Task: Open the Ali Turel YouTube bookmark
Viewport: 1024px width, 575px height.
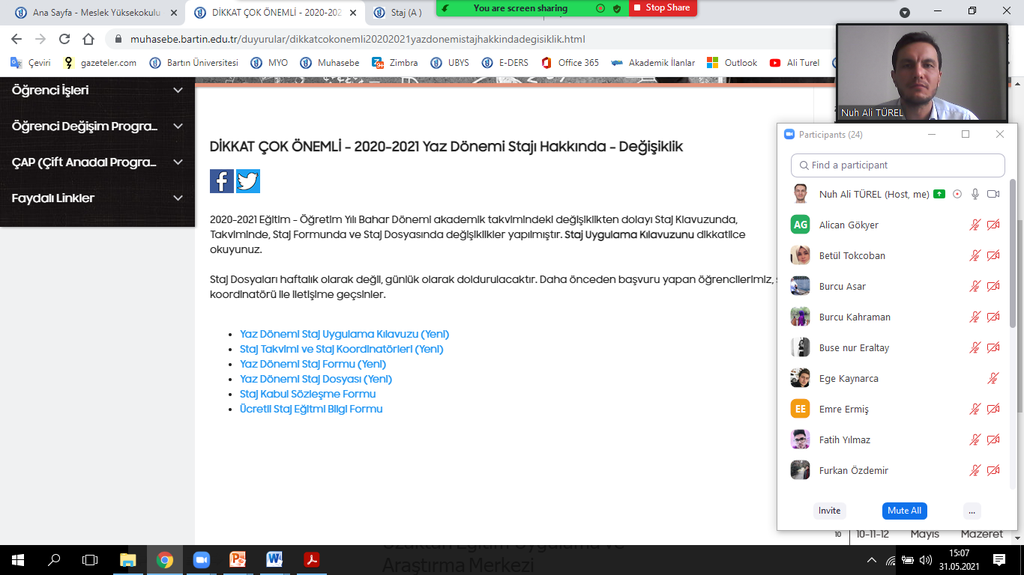Action: (794, 63)
